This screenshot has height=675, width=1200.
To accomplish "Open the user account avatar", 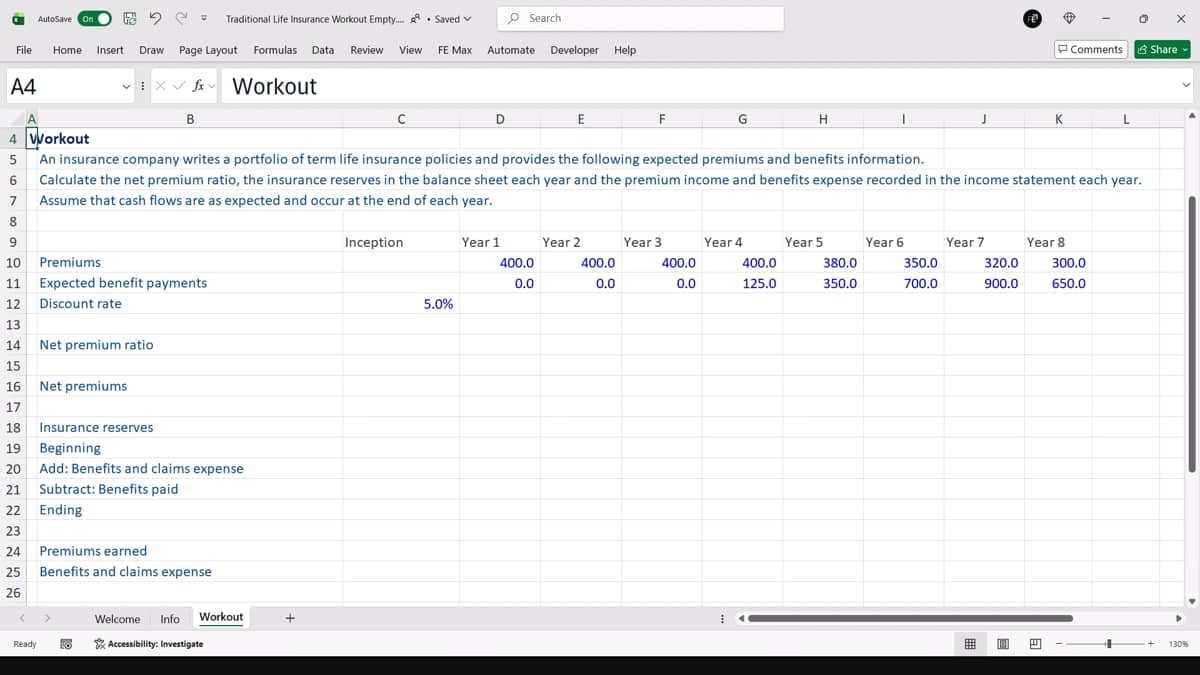I will click(1033, 18).
